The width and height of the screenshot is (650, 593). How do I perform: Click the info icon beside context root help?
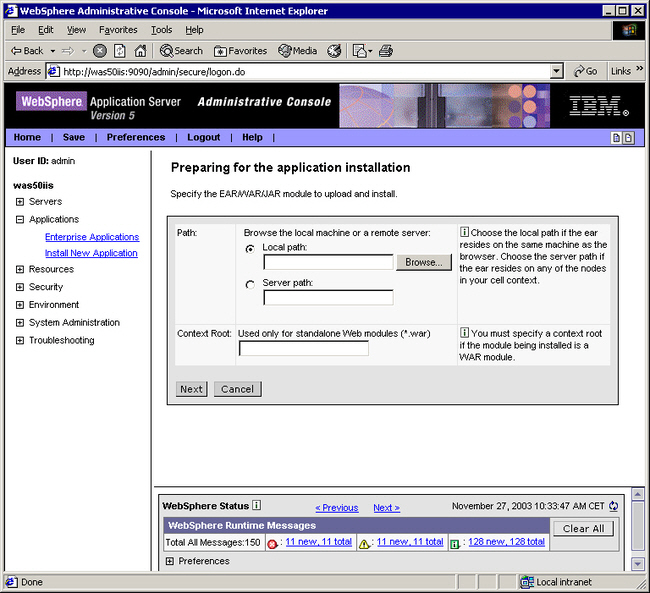click(464, 333)
